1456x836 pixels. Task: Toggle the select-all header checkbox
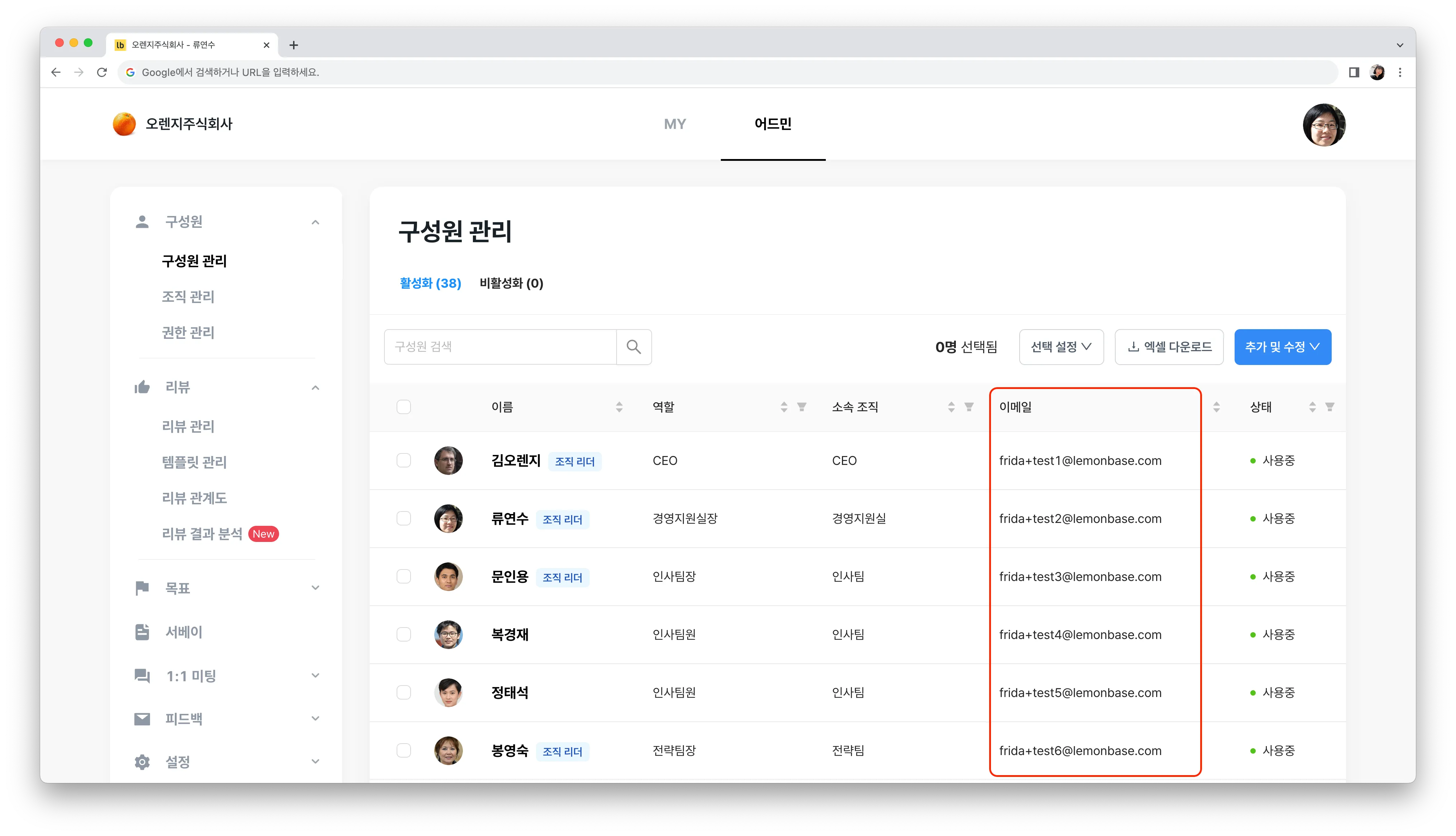click(x=404, y=407)
